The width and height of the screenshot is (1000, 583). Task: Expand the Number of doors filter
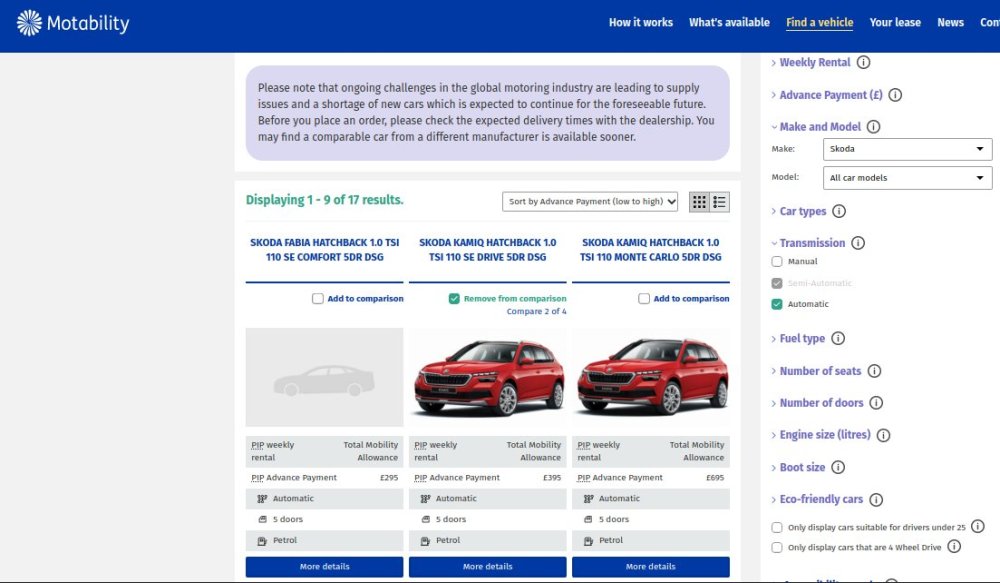pyautogui.click(x=821, y=403)
